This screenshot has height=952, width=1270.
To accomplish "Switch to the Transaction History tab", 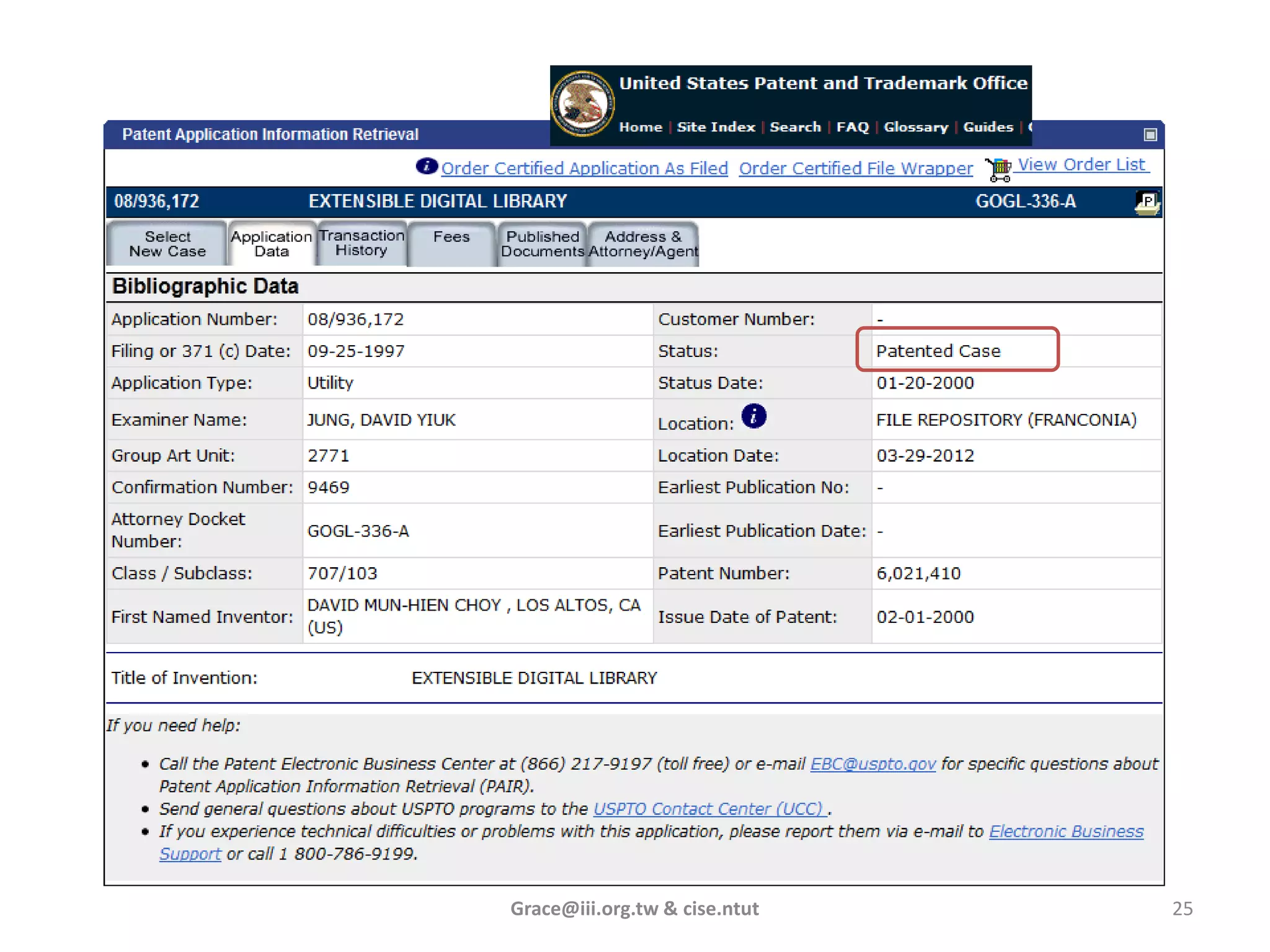I will 362,243.
